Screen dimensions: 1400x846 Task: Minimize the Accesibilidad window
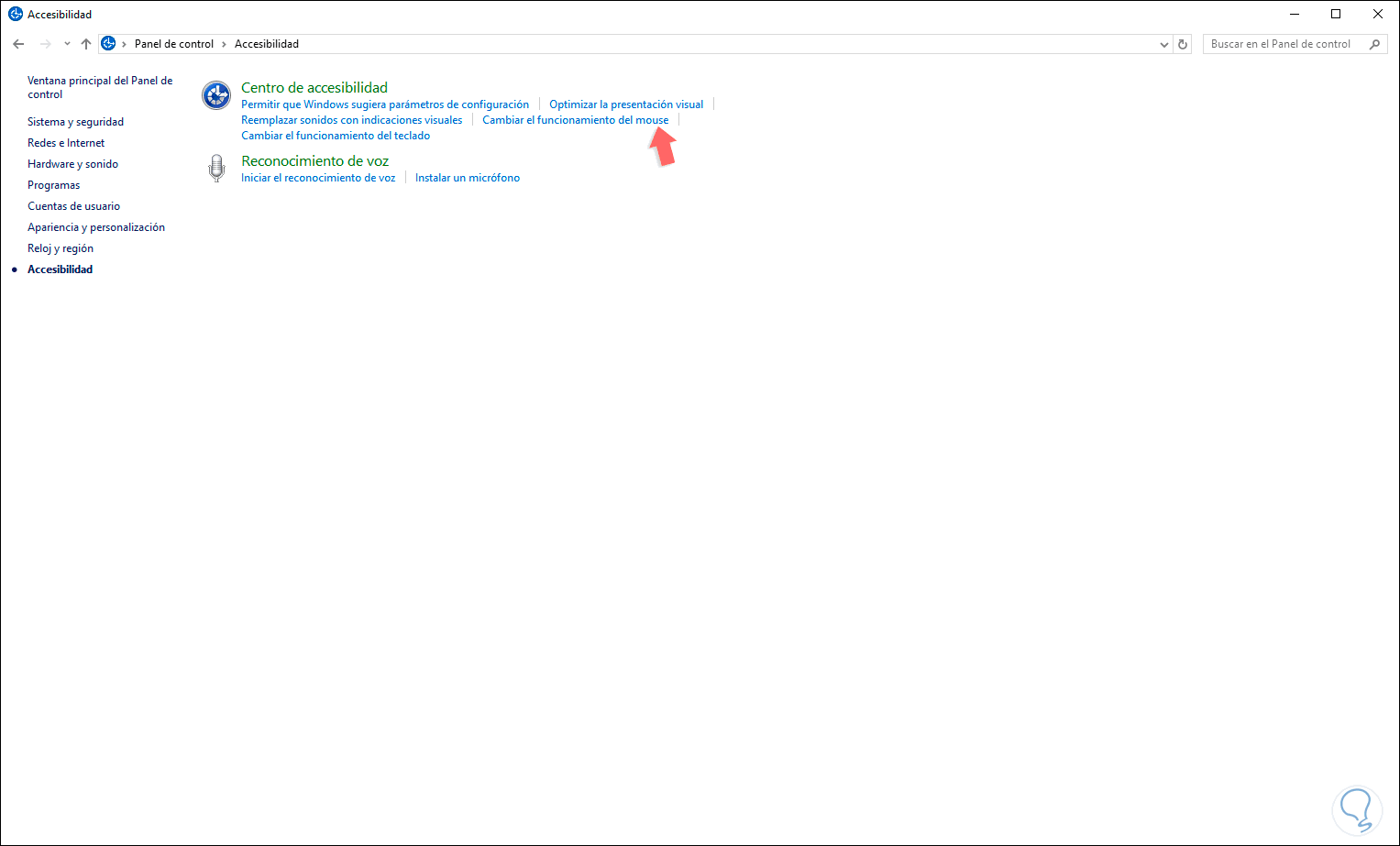pyautogui.click(x=1295, y=15)
